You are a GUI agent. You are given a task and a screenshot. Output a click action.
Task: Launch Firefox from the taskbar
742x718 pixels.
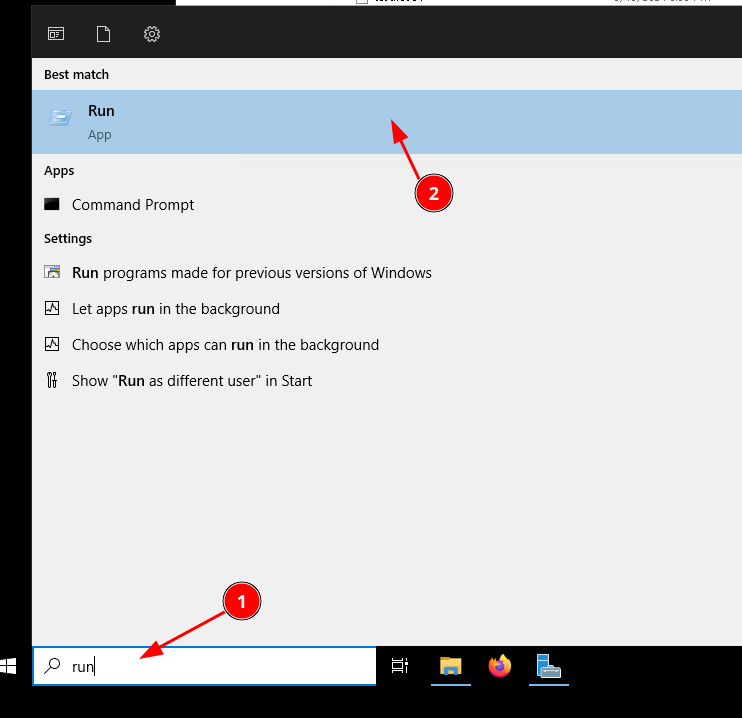tap(499, 666)
